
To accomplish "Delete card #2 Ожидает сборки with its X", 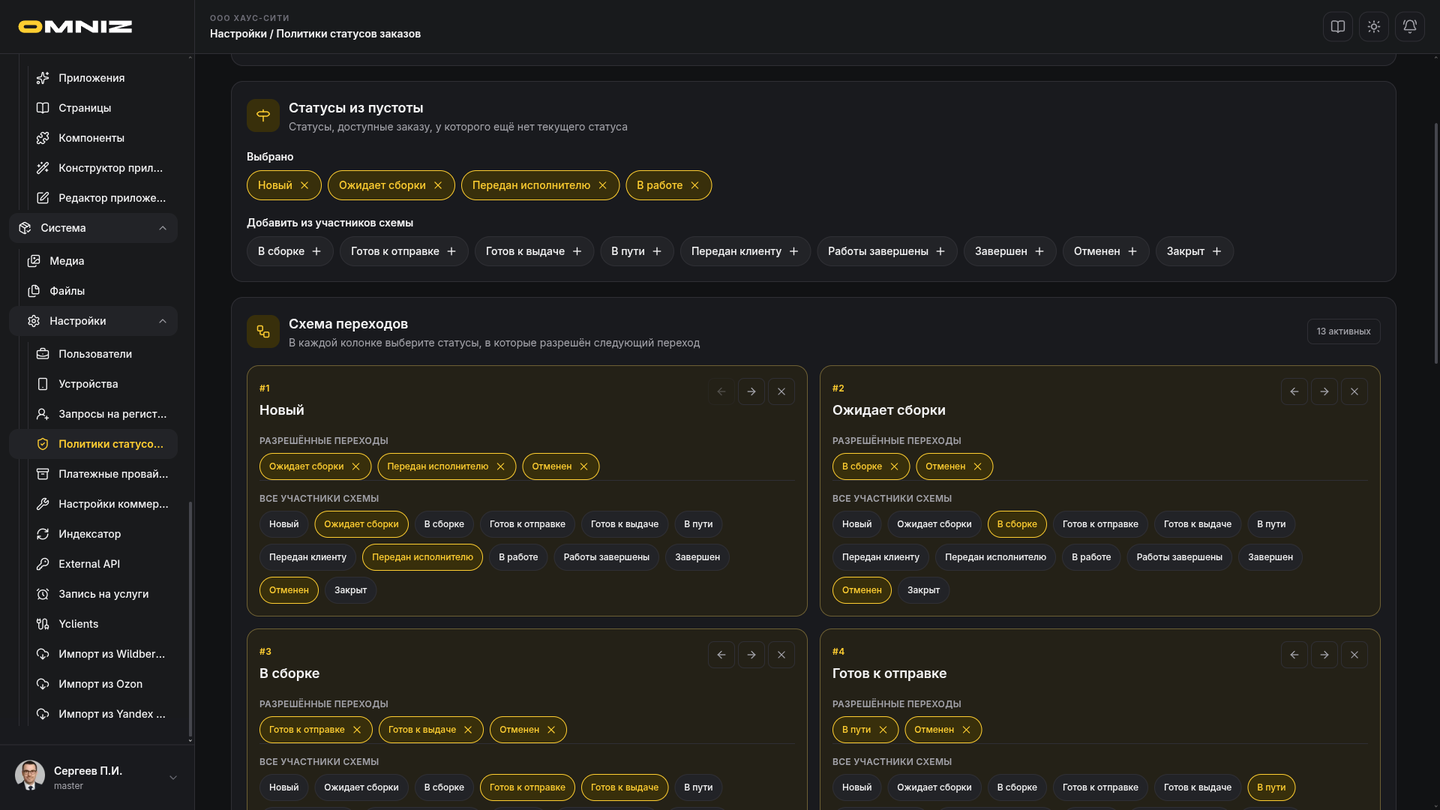I will (1355, 392).
